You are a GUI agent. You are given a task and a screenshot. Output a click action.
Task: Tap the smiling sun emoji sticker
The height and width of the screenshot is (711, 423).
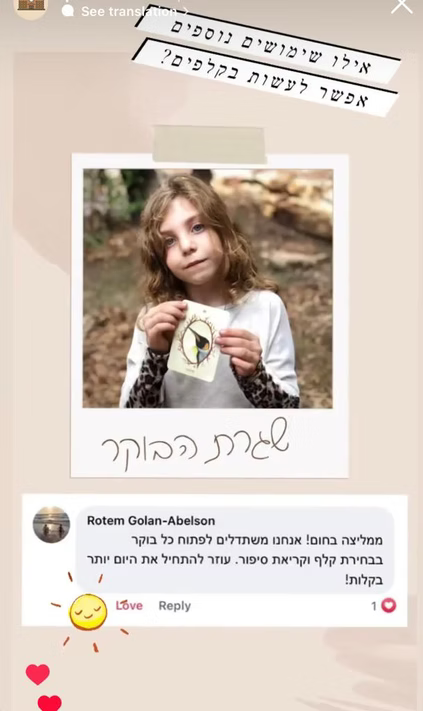pos(88,612)
